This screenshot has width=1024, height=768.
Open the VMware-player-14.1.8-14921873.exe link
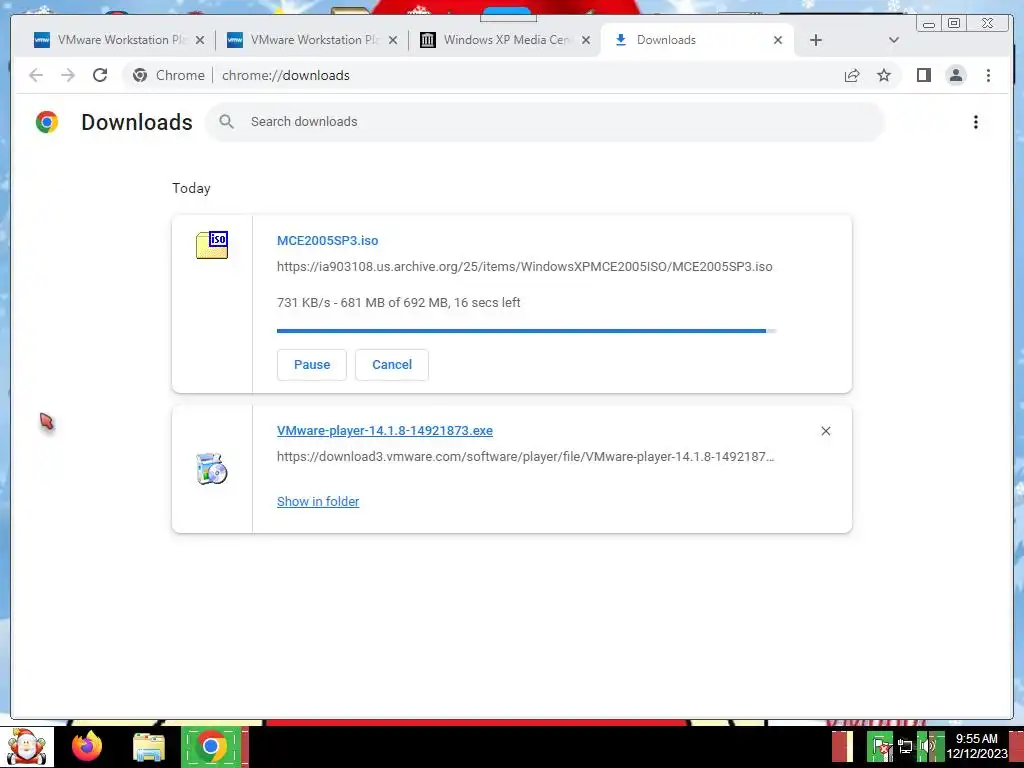click(x=385, y=430)
